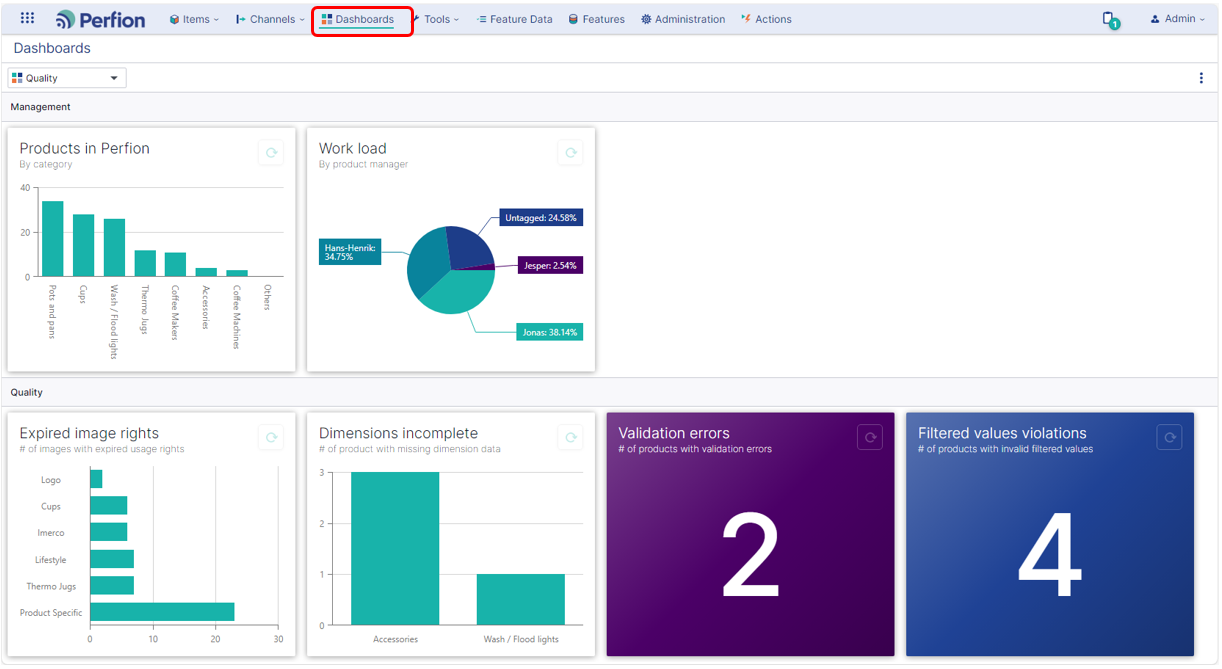Refresh the Work load chart
Screen dimensions: 1222x669
pyautogui.click(x=570, y=153)
